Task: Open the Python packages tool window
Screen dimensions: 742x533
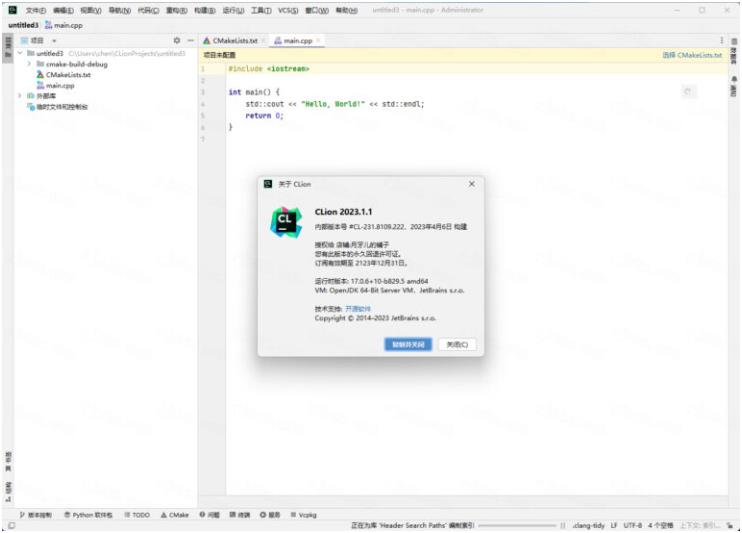Action: [x=88, y=515]
